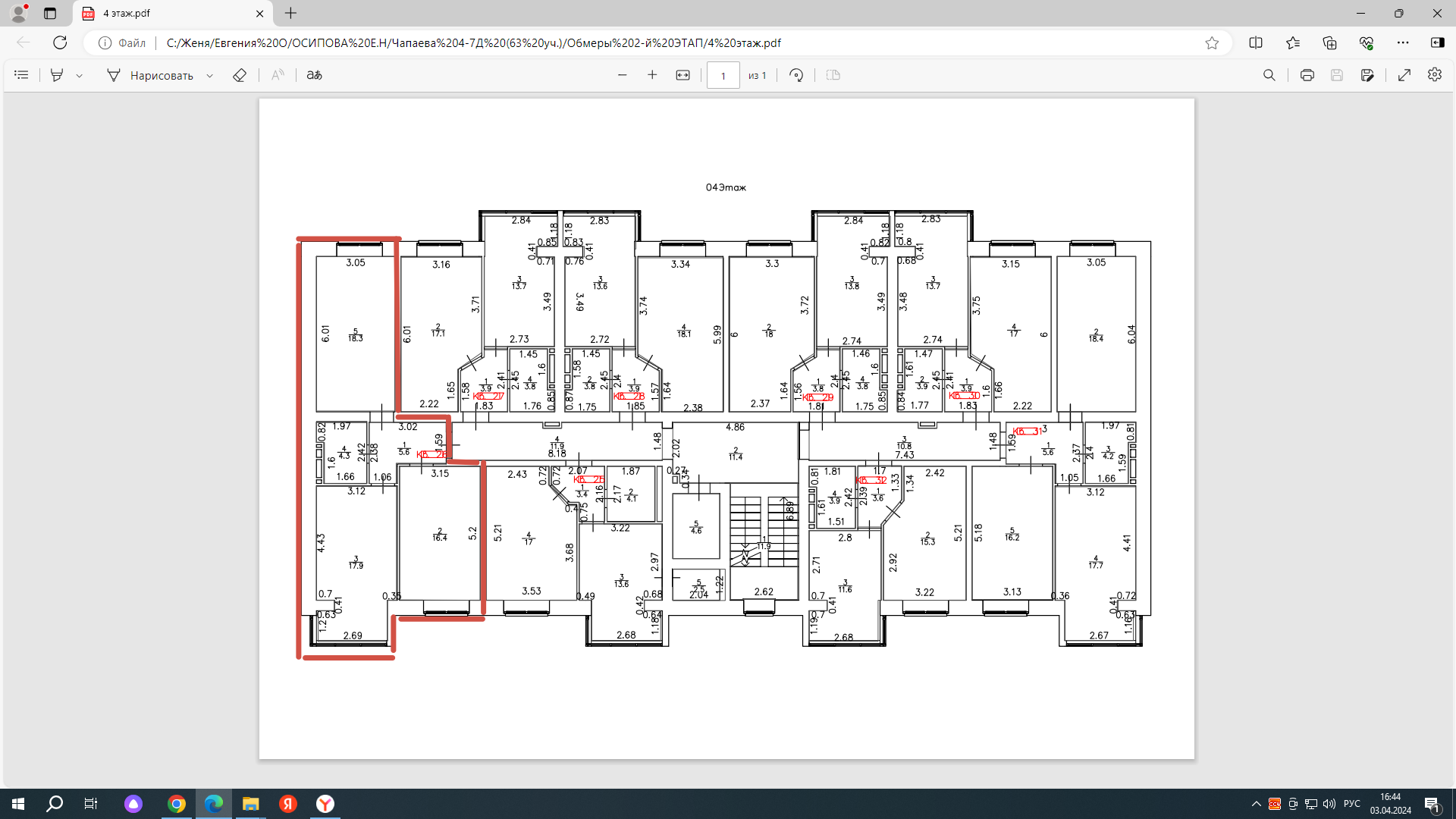Screen dimensions: 1456x819
Task: Open browser Settings and more menu
Action: coord(1403,42)
